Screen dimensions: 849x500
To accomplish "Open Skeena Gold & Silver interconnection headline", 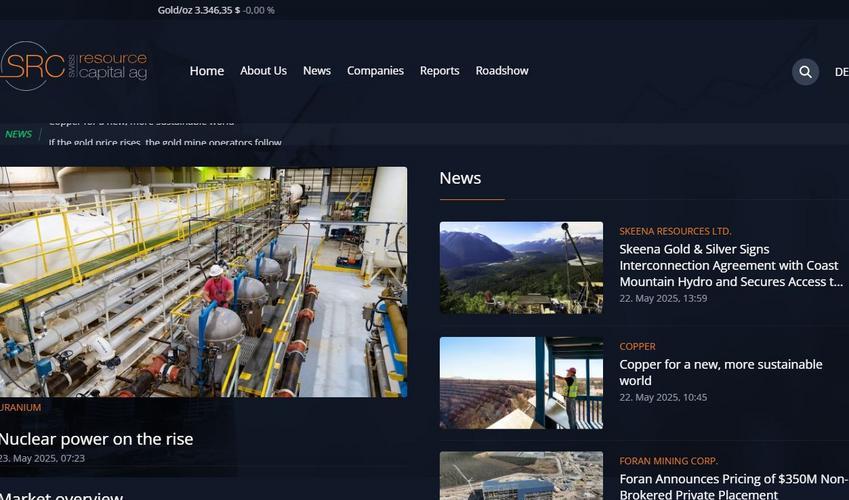I will click(730, 266).
